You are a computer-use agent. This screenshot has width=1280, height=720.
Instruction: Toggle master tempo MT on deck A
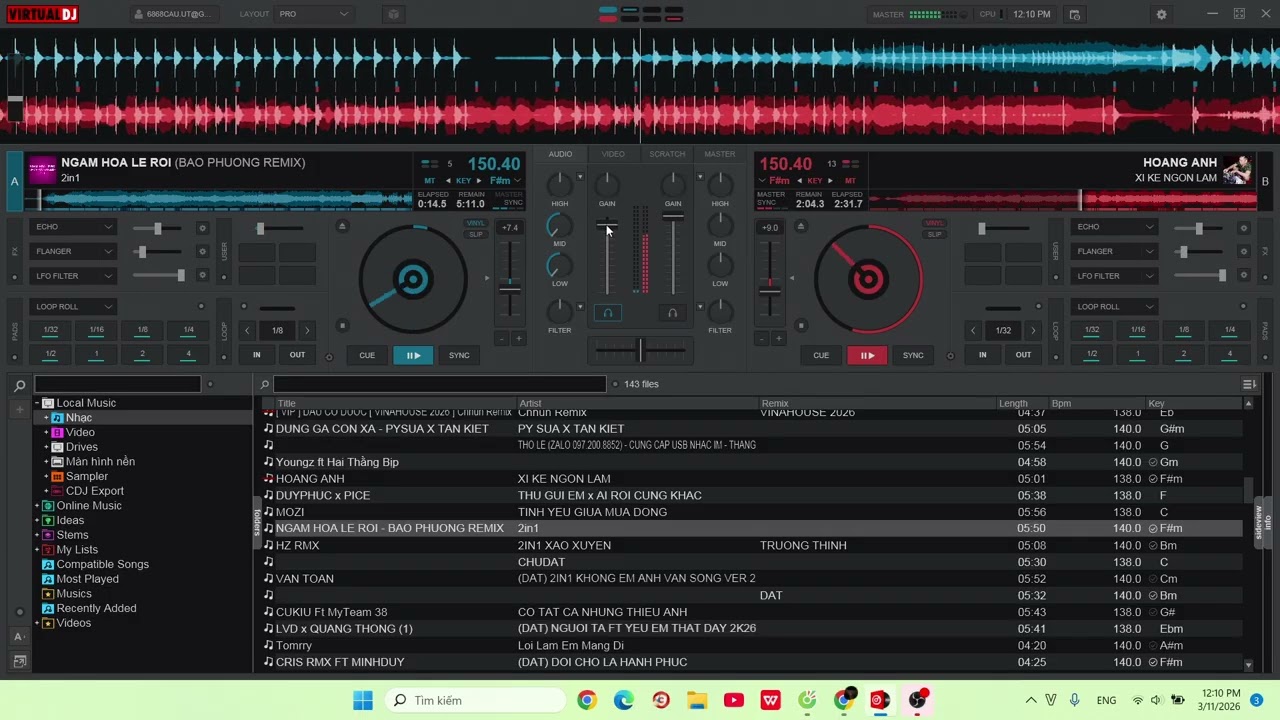(x=429, y=181)
